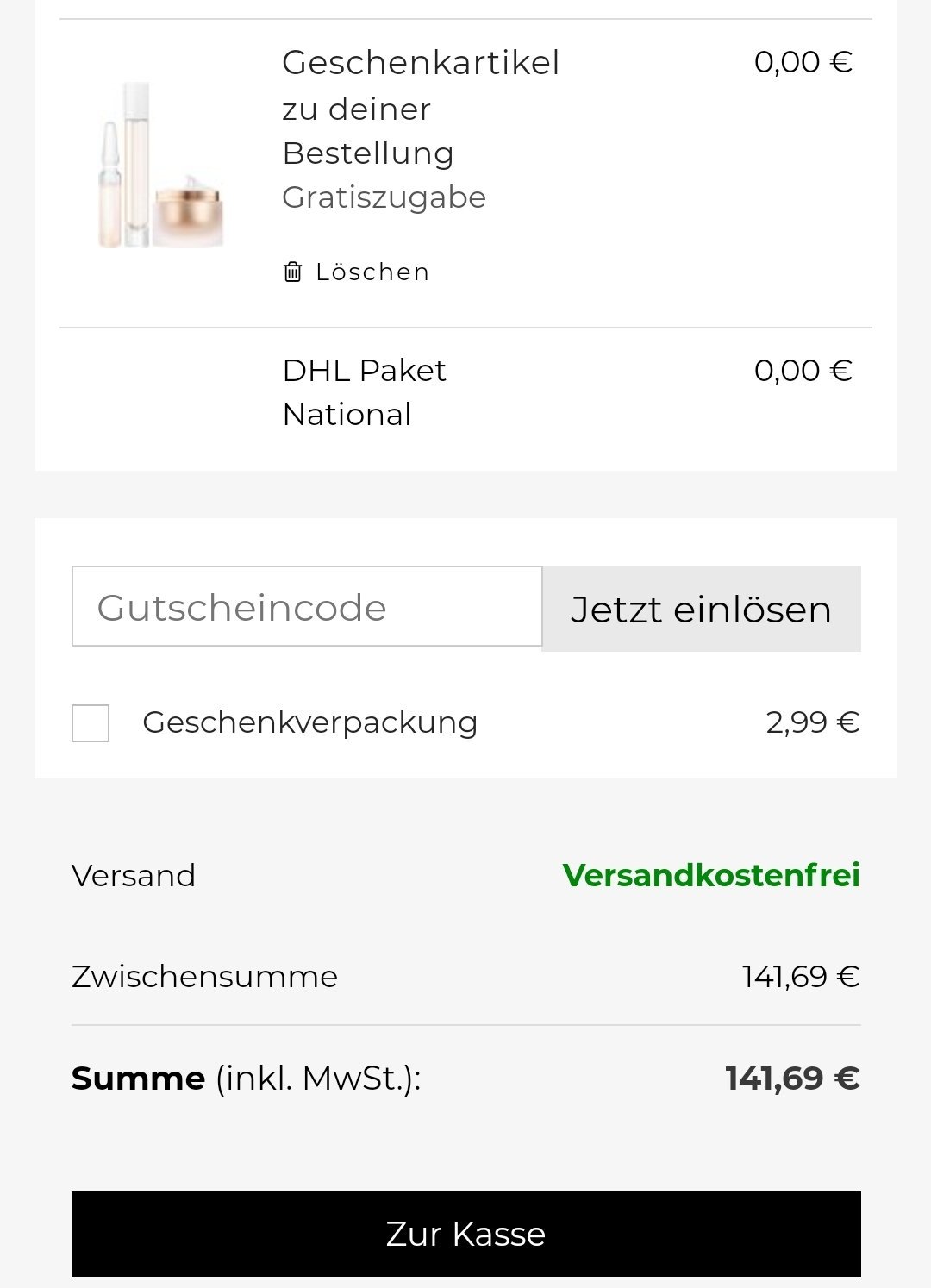The height and width of the screenshot is (1288, 931).
Task: Click the 2,99 € gift wrap price
Action: pyautogui.click(x=812, y=722)
